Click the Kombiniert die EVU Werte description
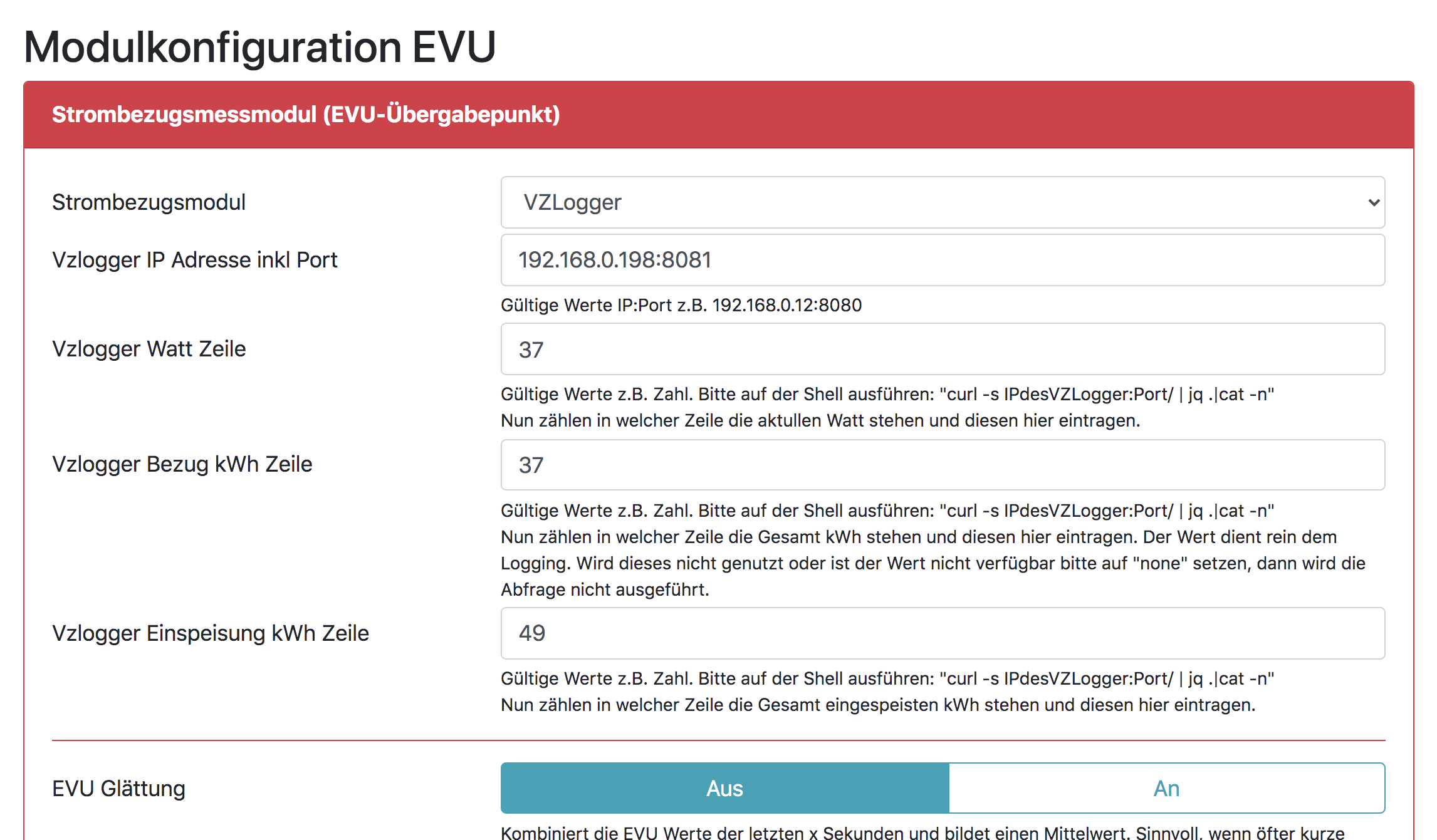The width and height of the screenshot is (1437, 840). pos(922,832)
